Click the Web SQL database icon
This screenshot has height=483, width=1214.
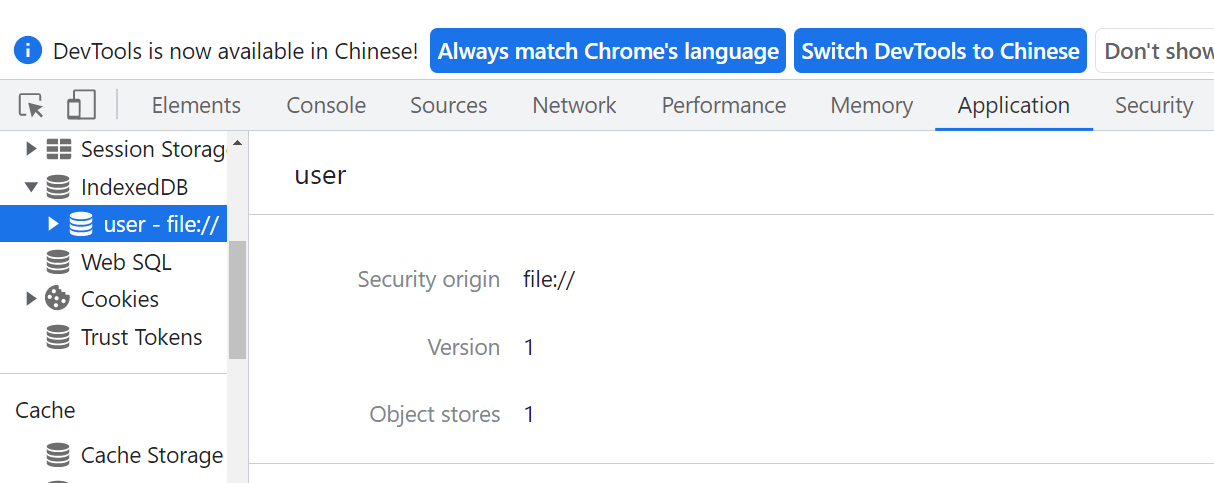coord(59,262)
